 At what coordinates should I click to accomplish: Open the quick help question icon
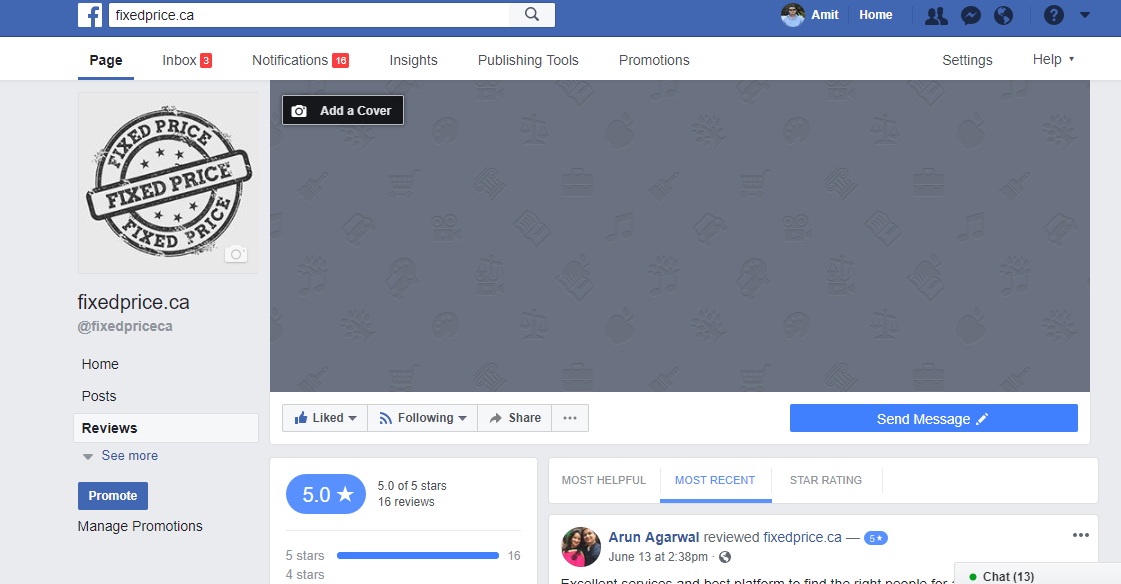pyautogui.click(x=1053, y=15)
